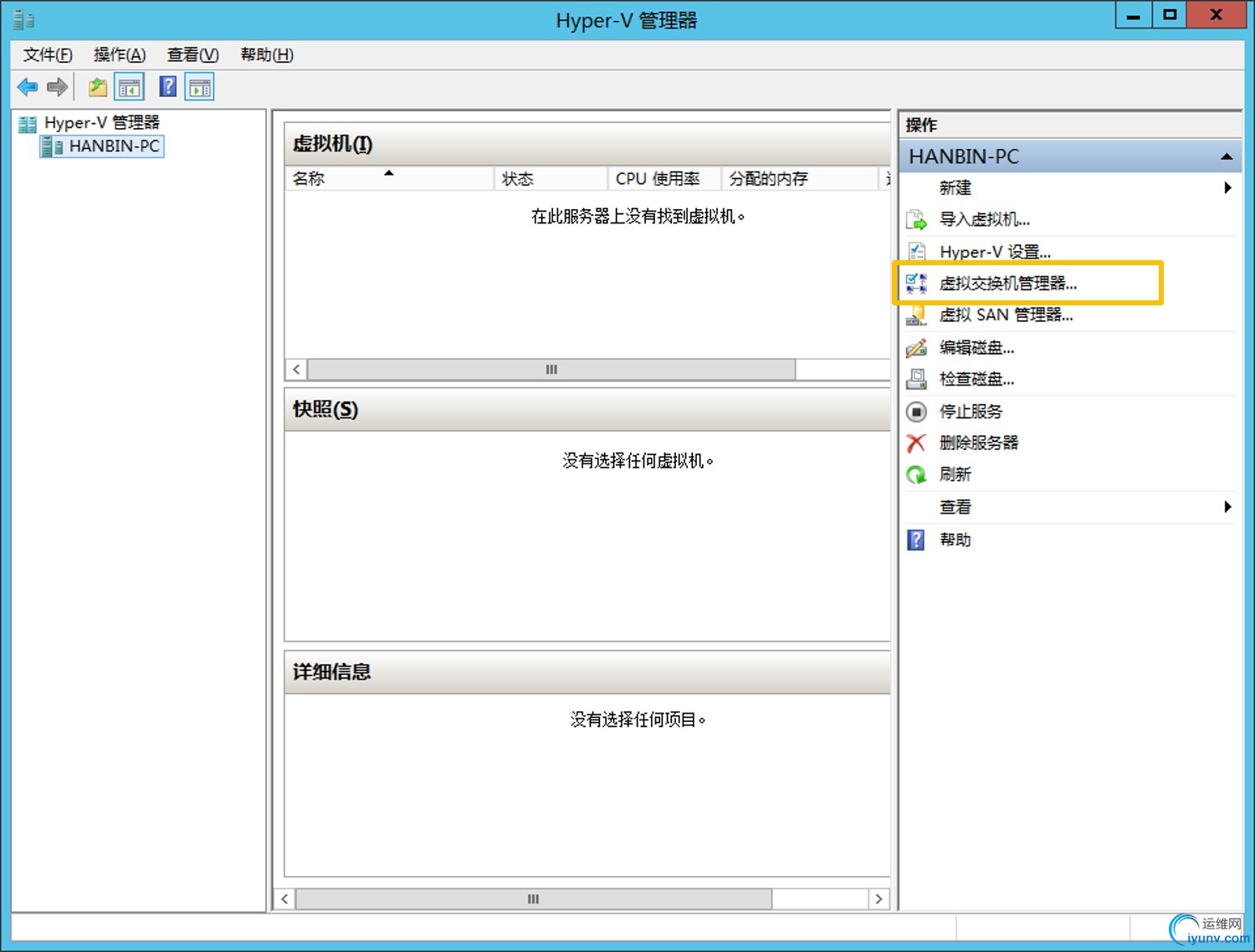
Task: Click the Up one level folder icon
Action: [x=98, y=86]
